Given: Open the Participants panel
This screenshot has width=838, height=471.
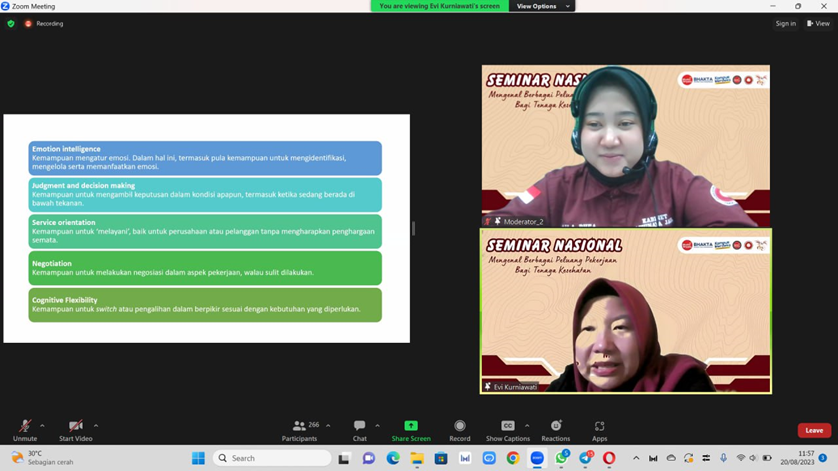Looking at the screenshot, I should coord(299,430).
